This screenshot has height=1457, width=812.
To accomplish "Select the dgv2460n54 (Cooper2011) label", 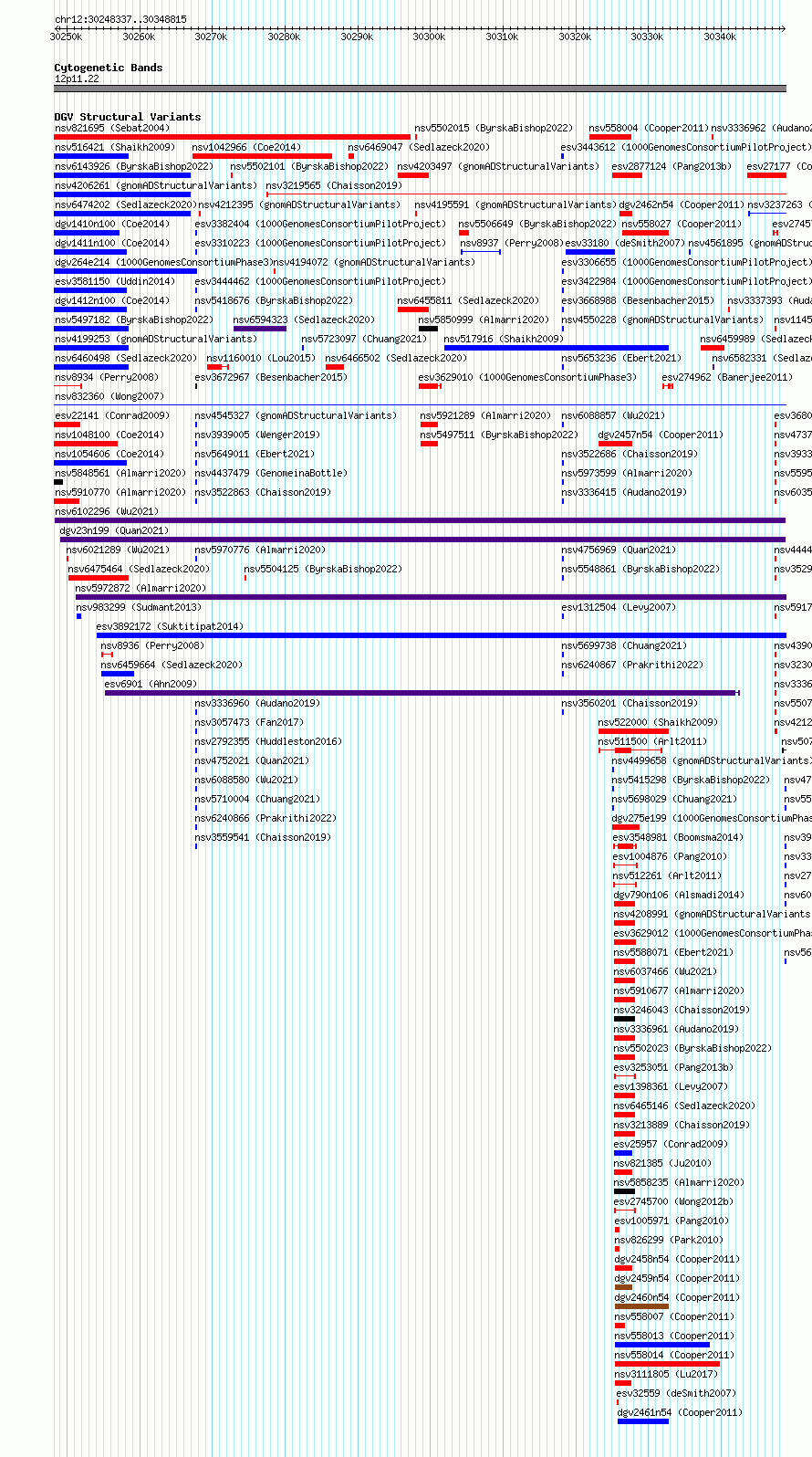I will coord(677,1297).
